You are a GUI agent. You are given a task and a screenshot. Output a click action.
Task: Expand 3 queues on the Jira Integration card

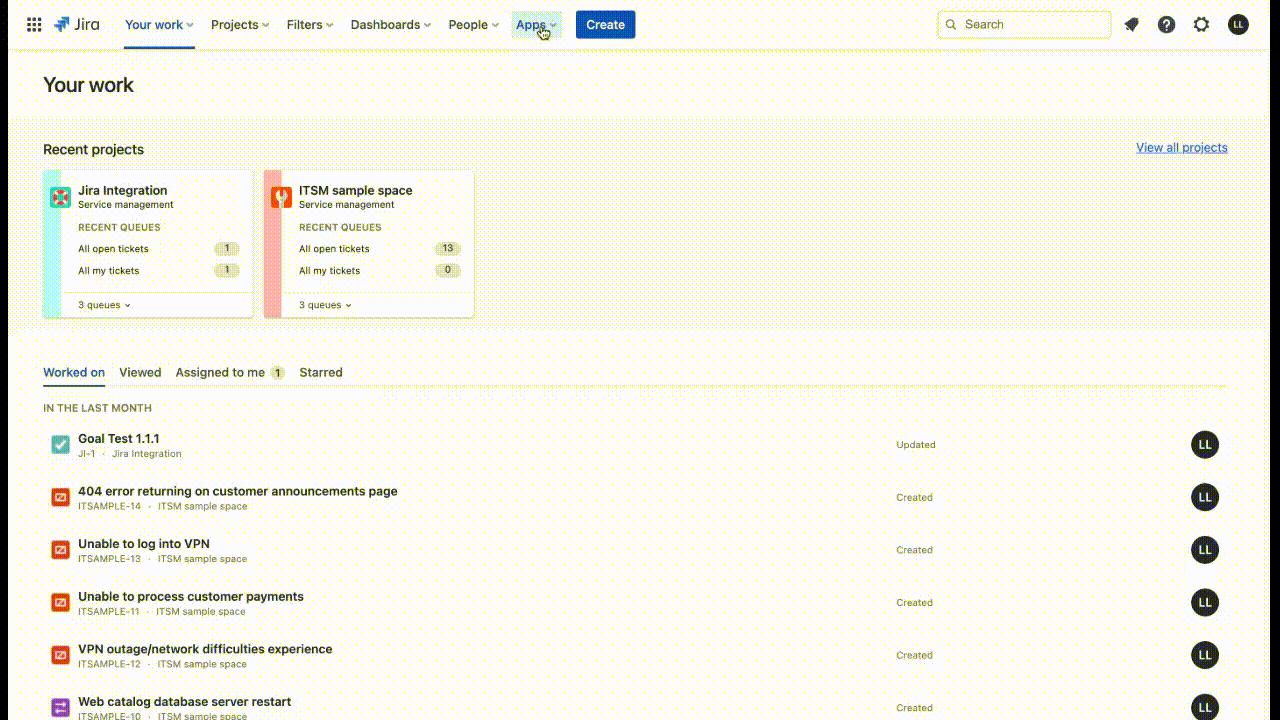pos(103,304)
